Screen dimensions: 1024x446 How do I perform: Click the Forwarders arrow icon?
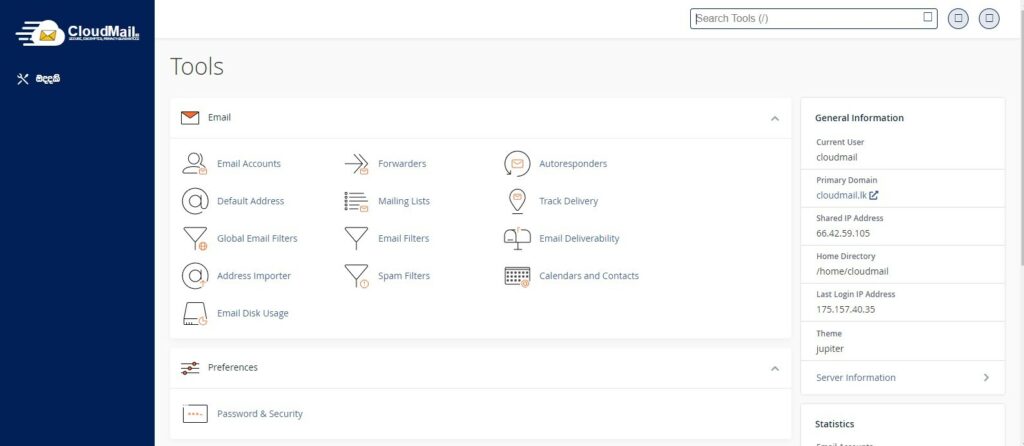tap(356, 163)
